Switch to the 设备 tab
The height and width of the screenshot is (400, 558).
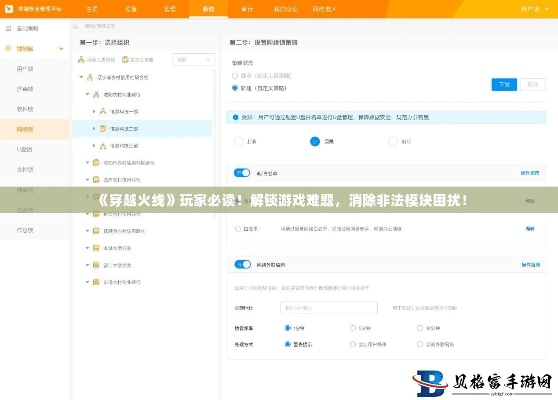tap(131, 9)
